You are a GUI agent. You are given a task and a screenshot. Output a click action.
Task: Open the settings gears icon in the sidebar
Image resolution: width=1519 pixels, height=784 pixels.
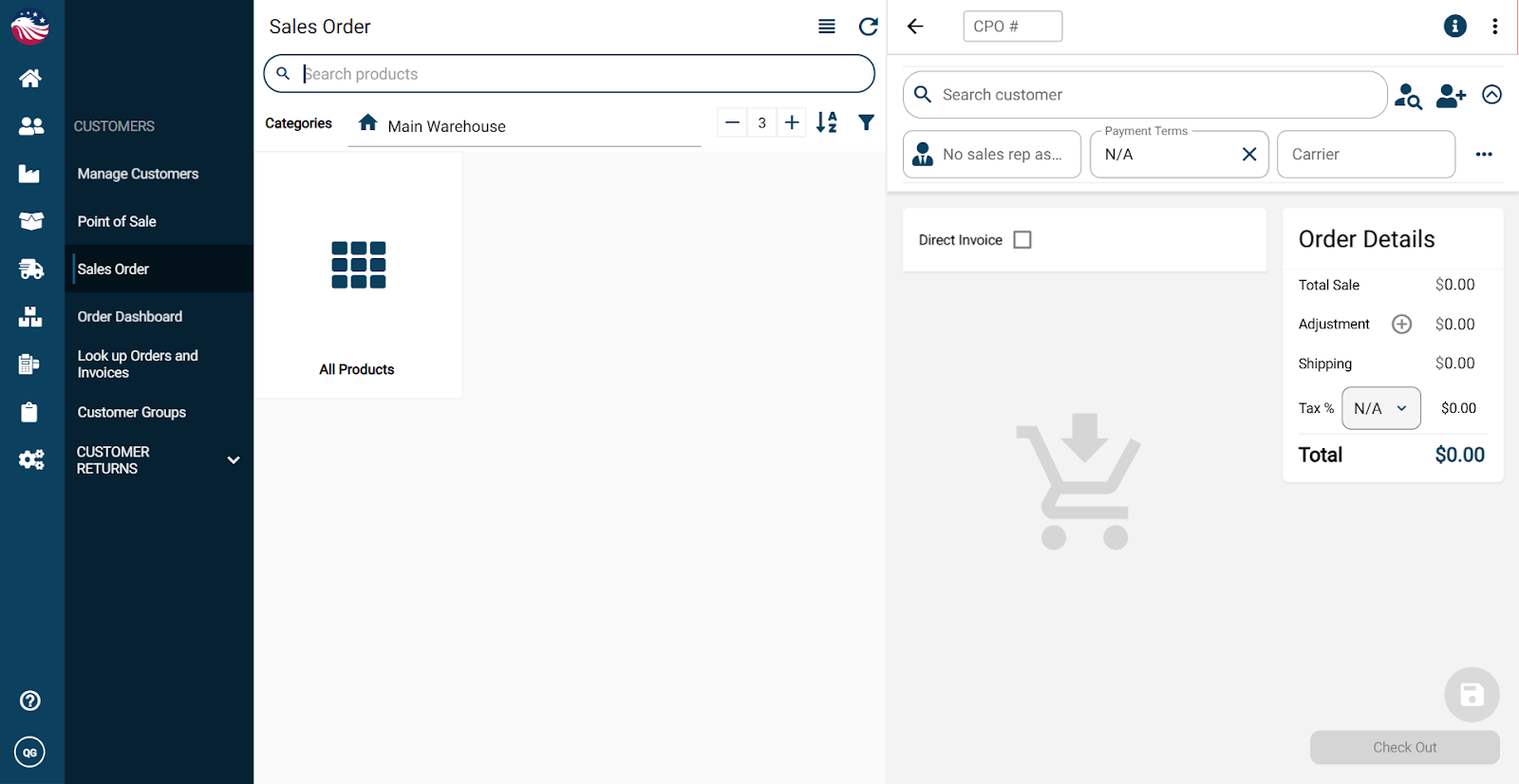(x=31, y=460)
